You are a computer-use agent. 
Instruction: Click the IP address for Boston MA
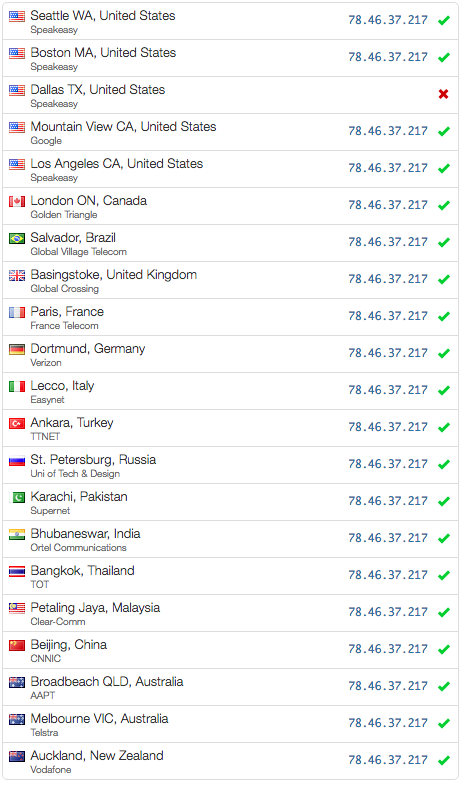(388, 57)
